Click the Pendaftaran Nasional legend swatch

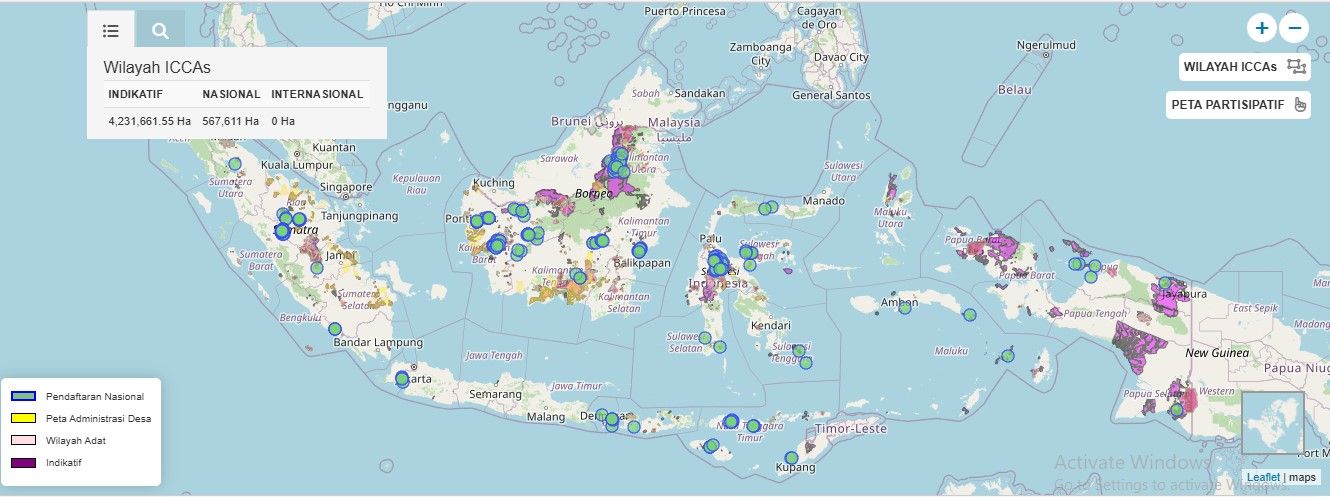(x=23, y=397)
